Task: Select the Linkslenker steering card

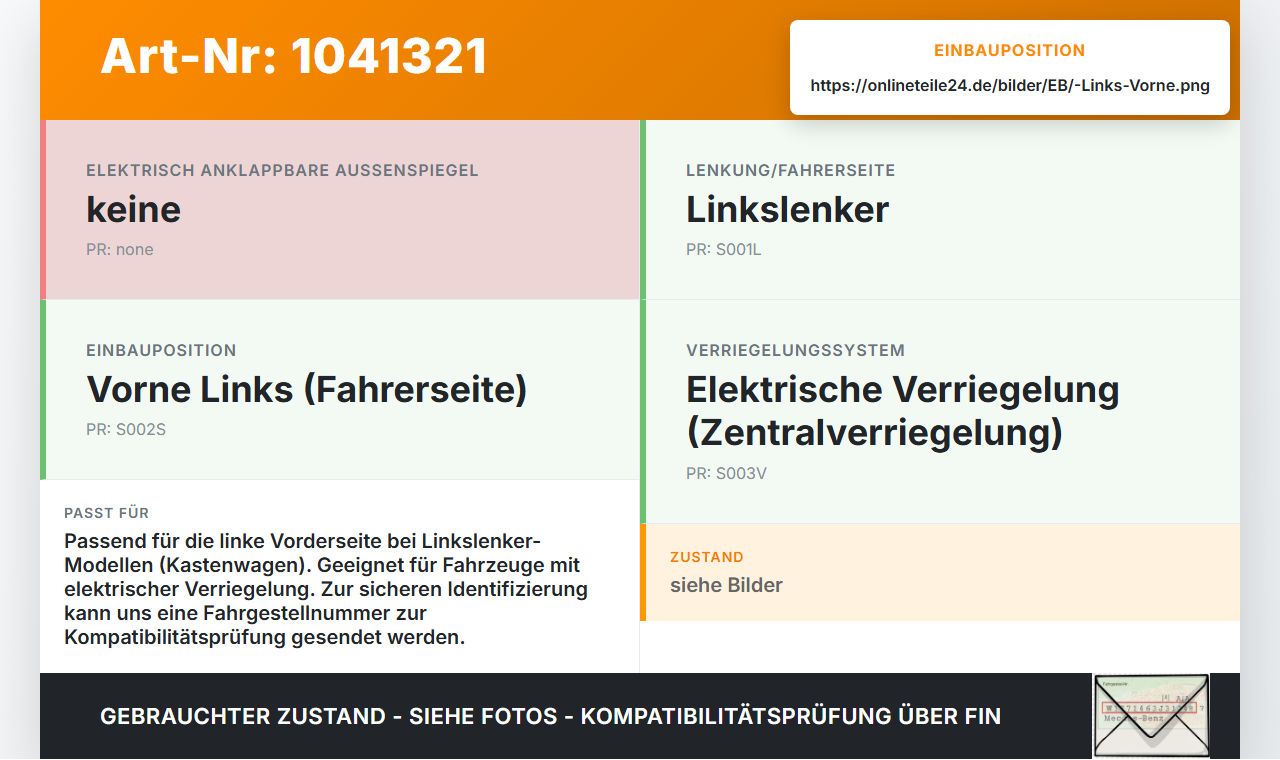Action: point(940,210)
